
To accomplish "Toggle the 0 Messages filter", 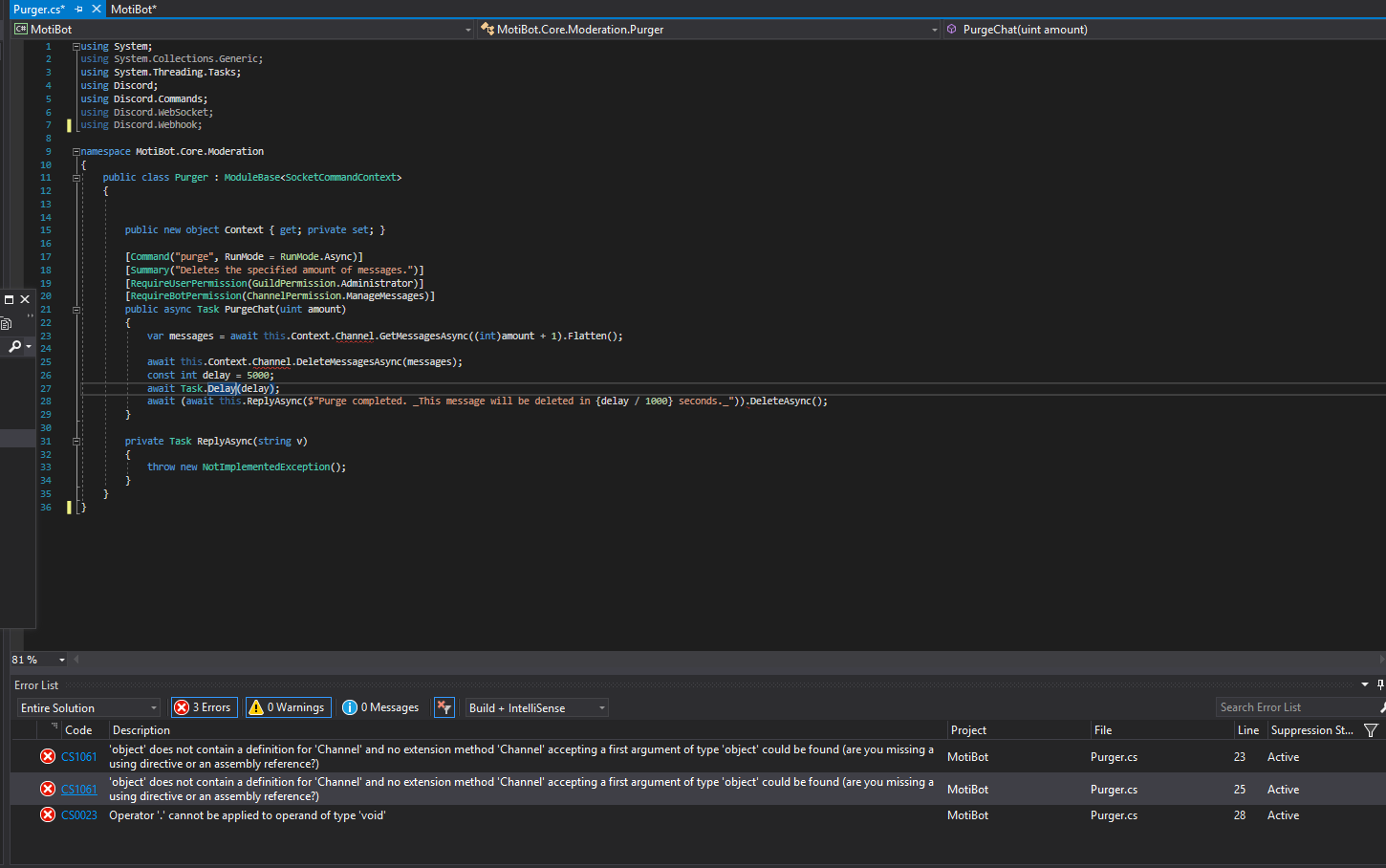I will point(381,707).
